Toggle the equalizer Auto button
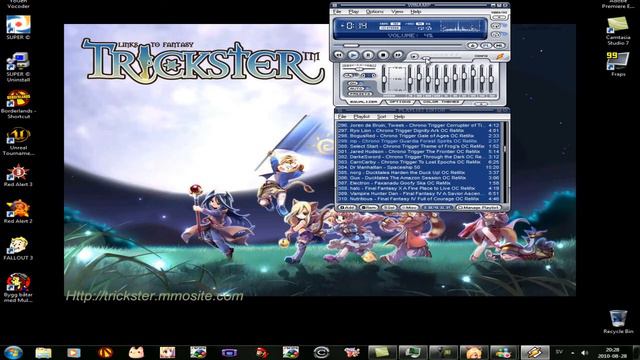This screenshot has height=360, width=640. (356, 88)
